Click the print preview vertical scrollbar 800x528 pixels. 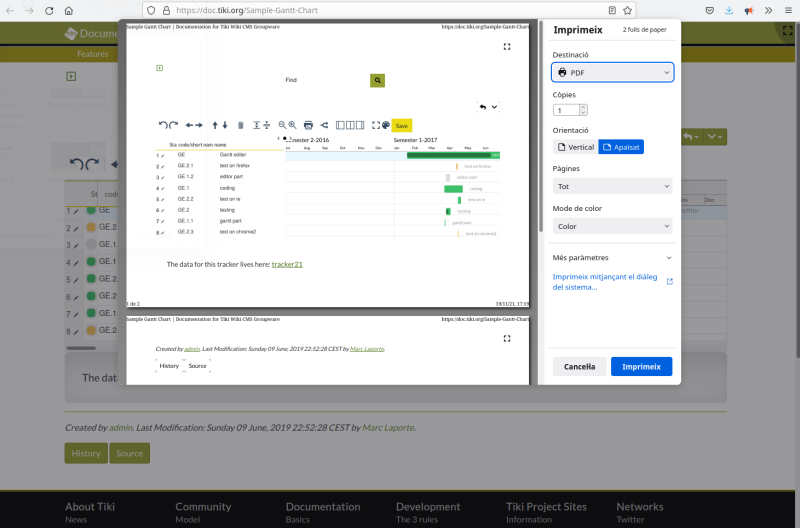tap(541, 128)
